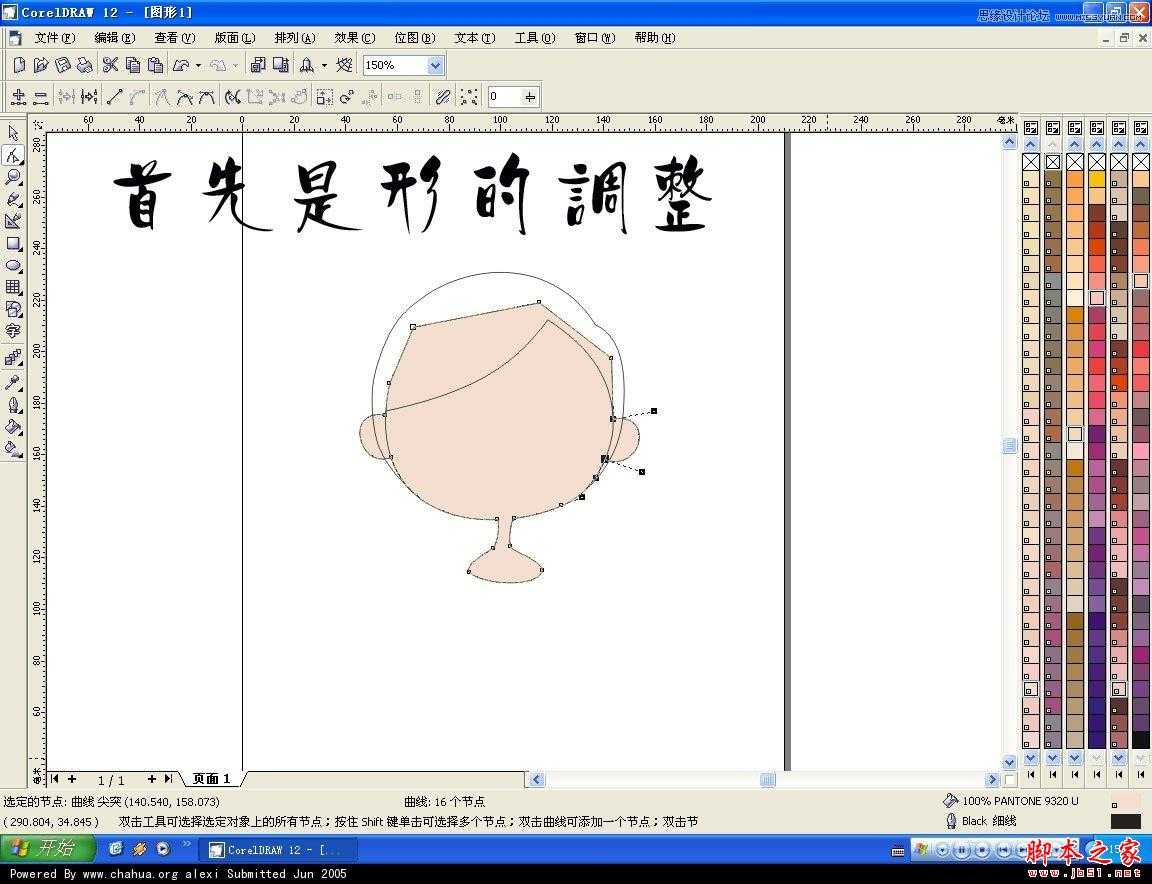
Task: Go to the first page button
Action: pos(54,779)
